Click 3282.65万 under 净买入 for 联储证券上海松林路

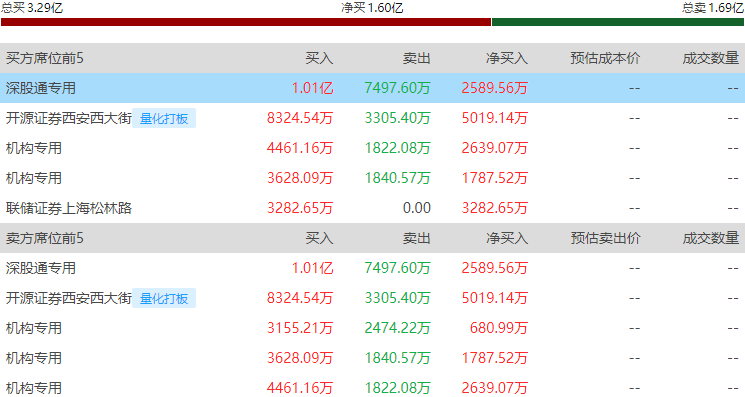(495, 208)
